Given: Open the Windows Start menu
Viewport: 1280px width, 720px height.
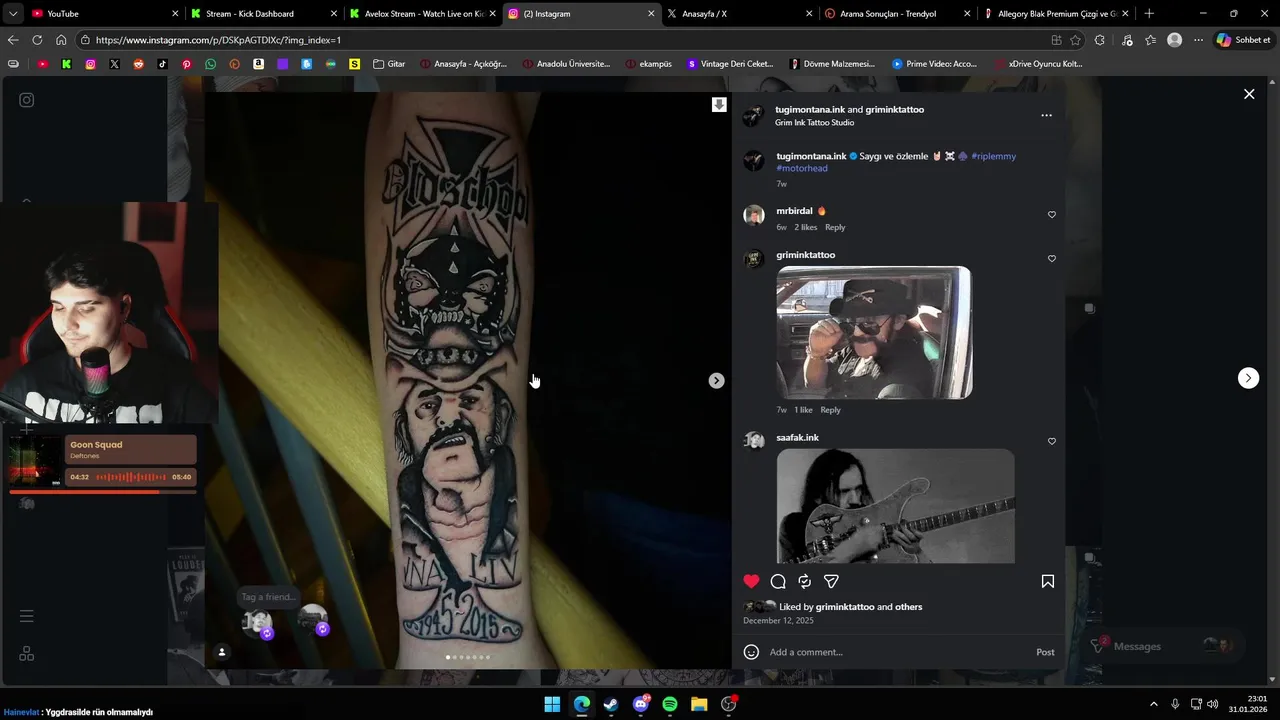Looking at the screenshot, I should [552, 704].
